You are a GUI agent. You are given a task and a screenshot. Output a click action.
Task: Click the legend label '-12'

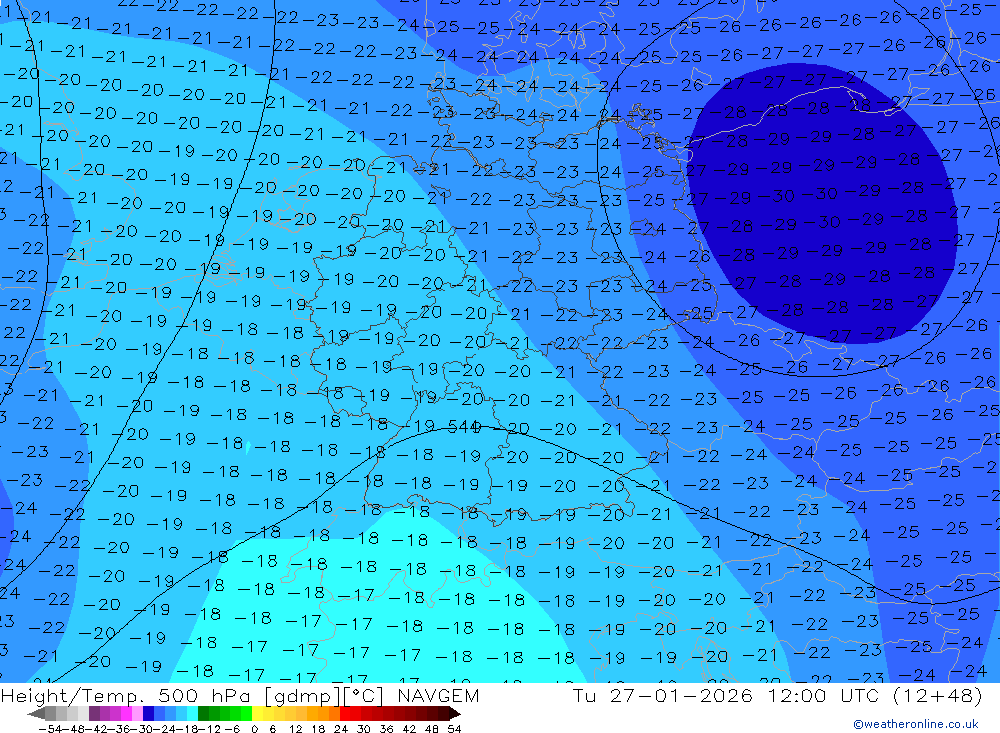pyautogui.click(x=209, y=729)
